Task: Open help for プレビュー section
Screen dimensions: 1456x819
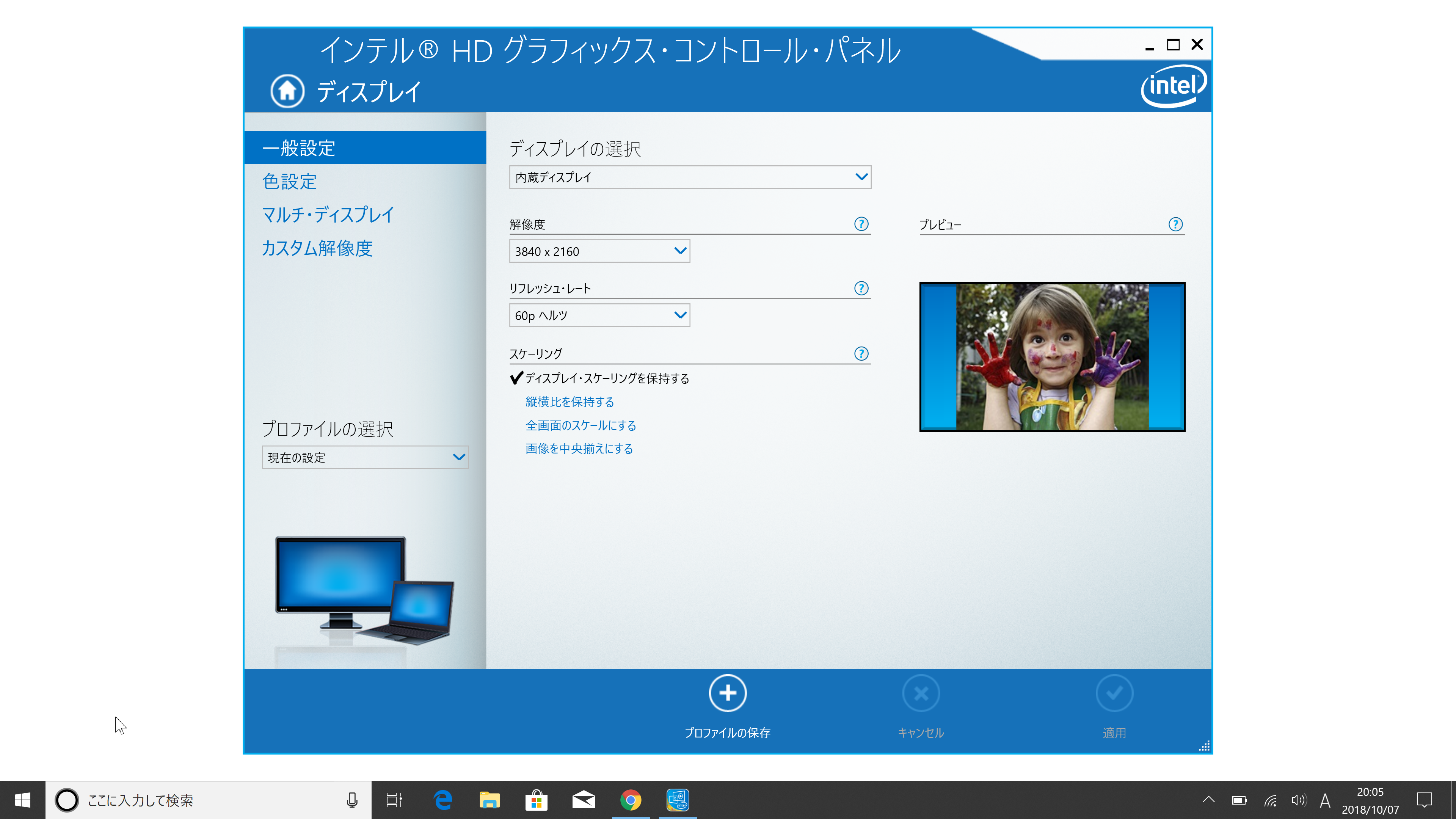Action: coord(1175,224)
